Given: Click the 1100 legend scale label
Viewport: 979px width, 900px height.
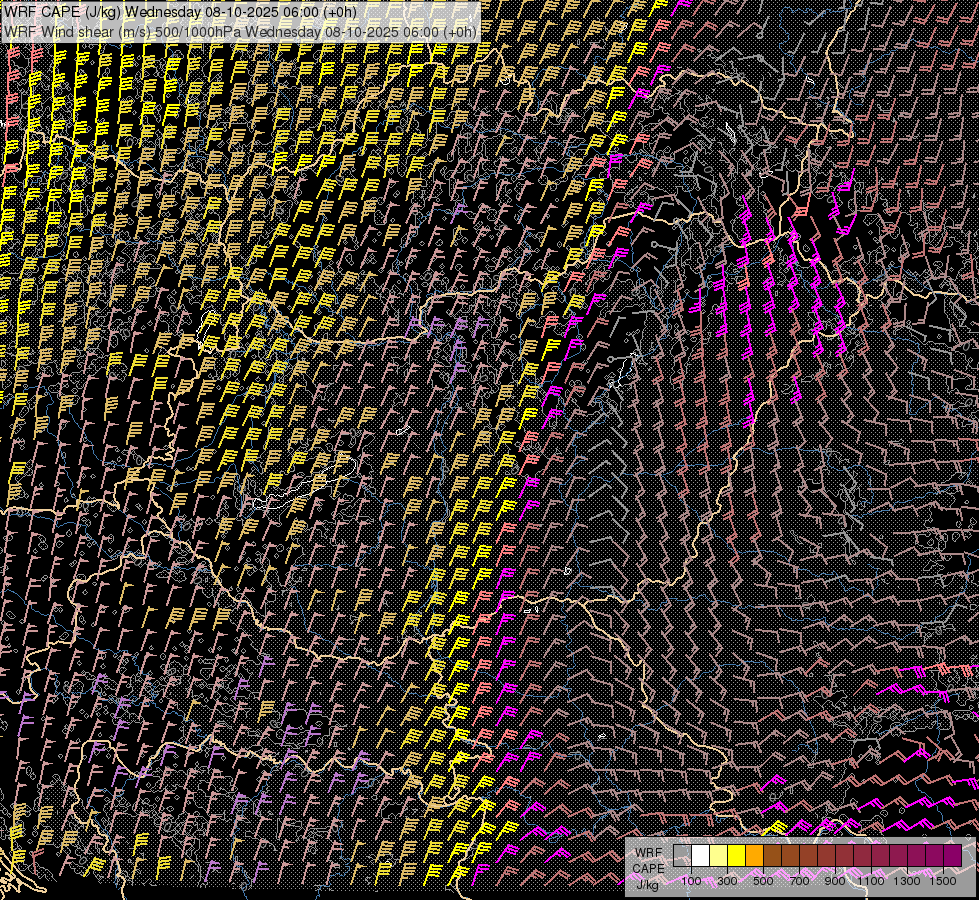Looking at the screenshot, I should (x=871, y=881).
